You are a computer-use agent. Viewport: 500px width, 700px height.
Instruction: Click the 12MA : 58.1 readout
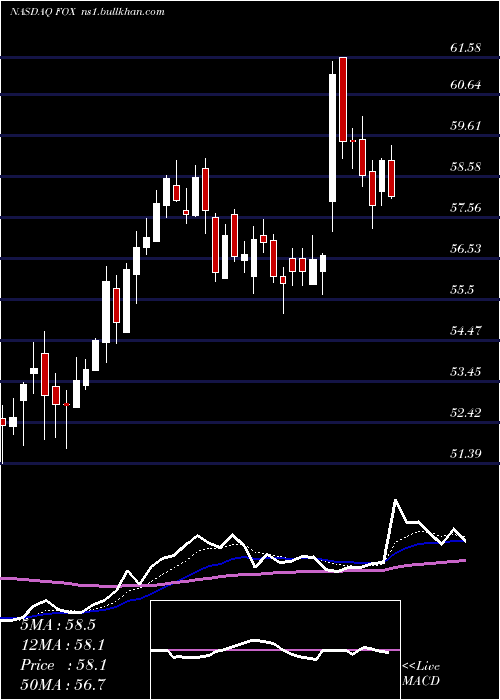click(63, 645)
